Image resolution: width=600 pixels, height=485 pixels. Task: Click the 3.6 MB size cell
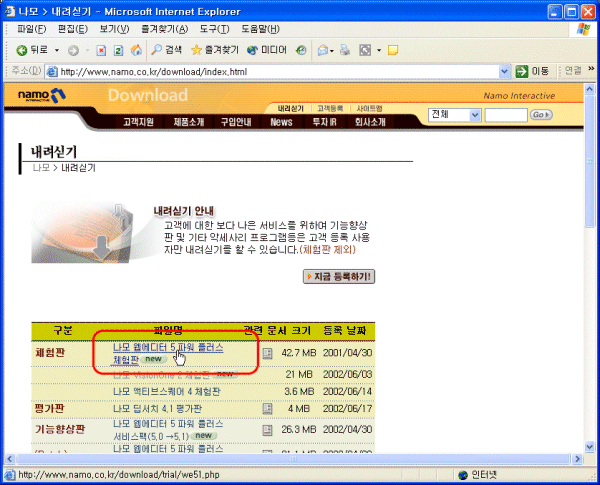pyautogui.click(x=299, y=392)
